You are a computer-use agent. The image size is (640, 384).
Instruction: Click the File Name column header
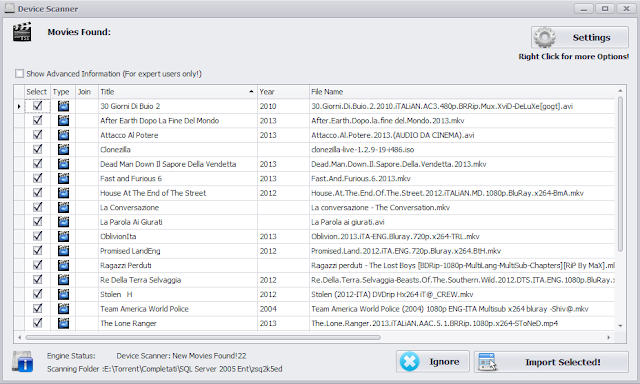tap(462, 92)
